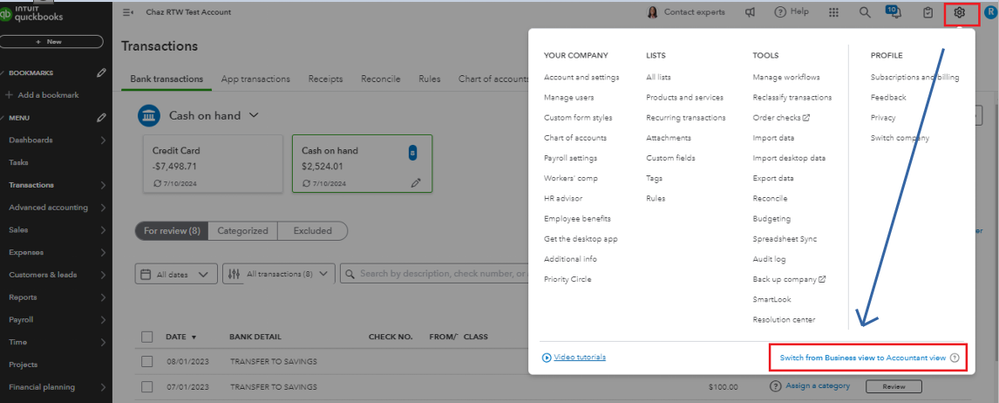Click the megaphone announcements icon
Viewport: 999px width, 403px height.
click(750, 13)
